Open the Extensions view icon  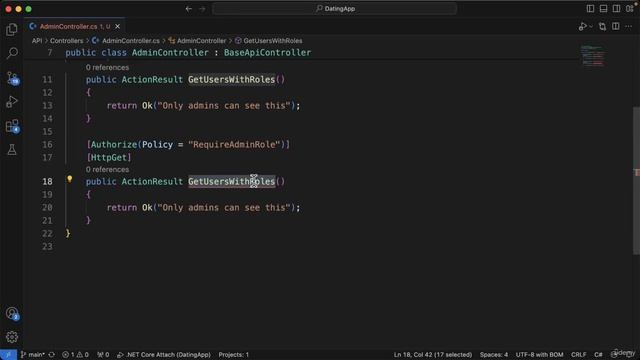point(12,126)
